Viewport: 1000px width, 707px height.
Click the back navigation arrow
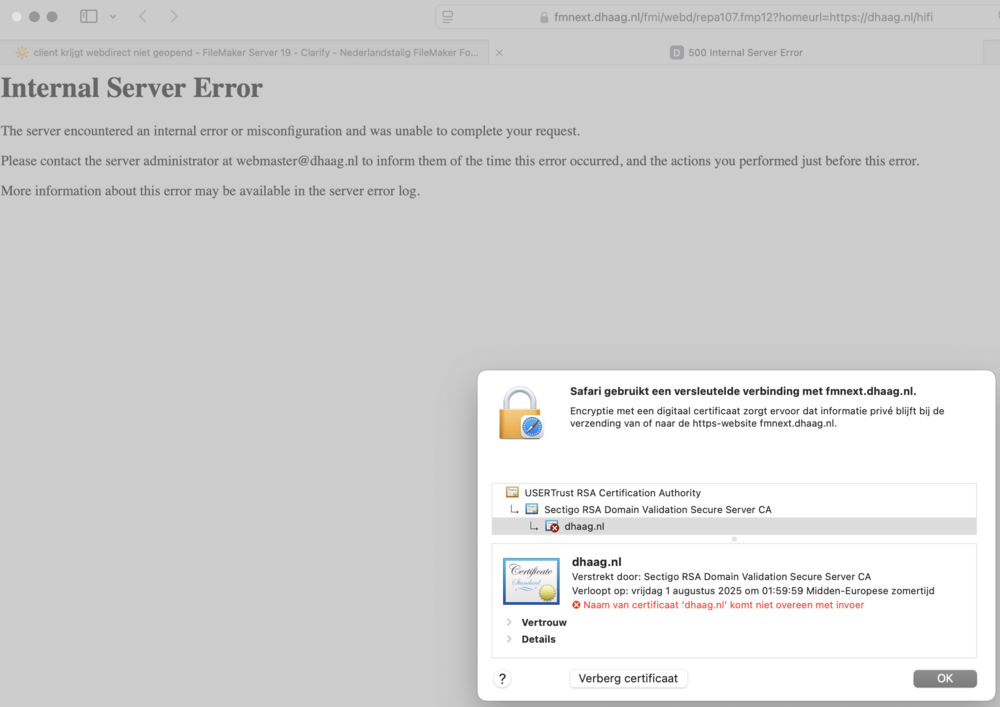143,17
